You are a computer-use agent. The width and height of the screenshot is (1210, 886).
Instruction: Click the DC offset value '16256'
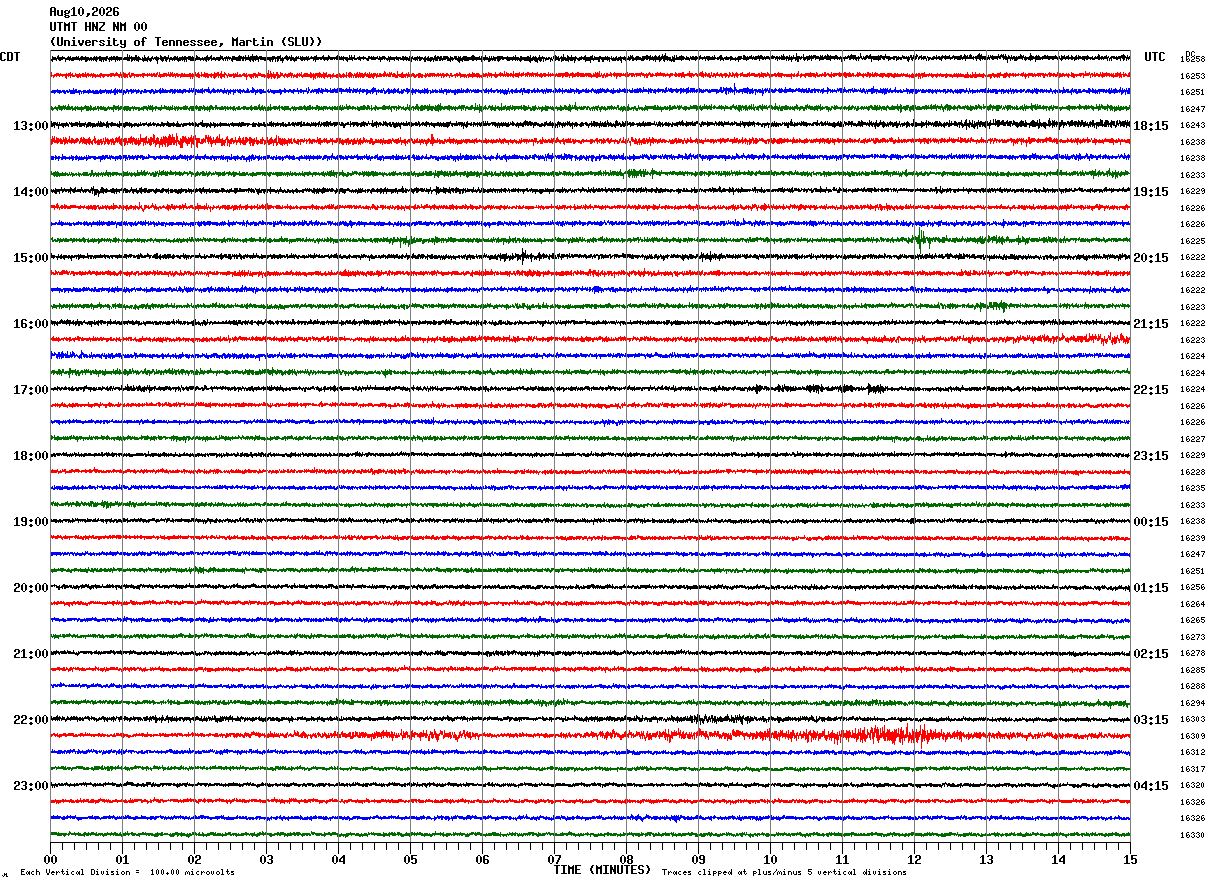click(x=1192, y=588)
